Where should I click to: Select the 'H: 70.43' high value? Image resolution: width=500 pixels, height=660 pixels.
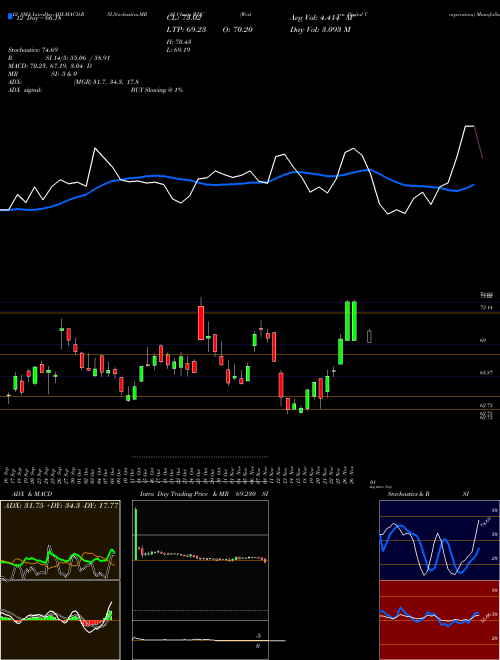(x=179, y=42)
